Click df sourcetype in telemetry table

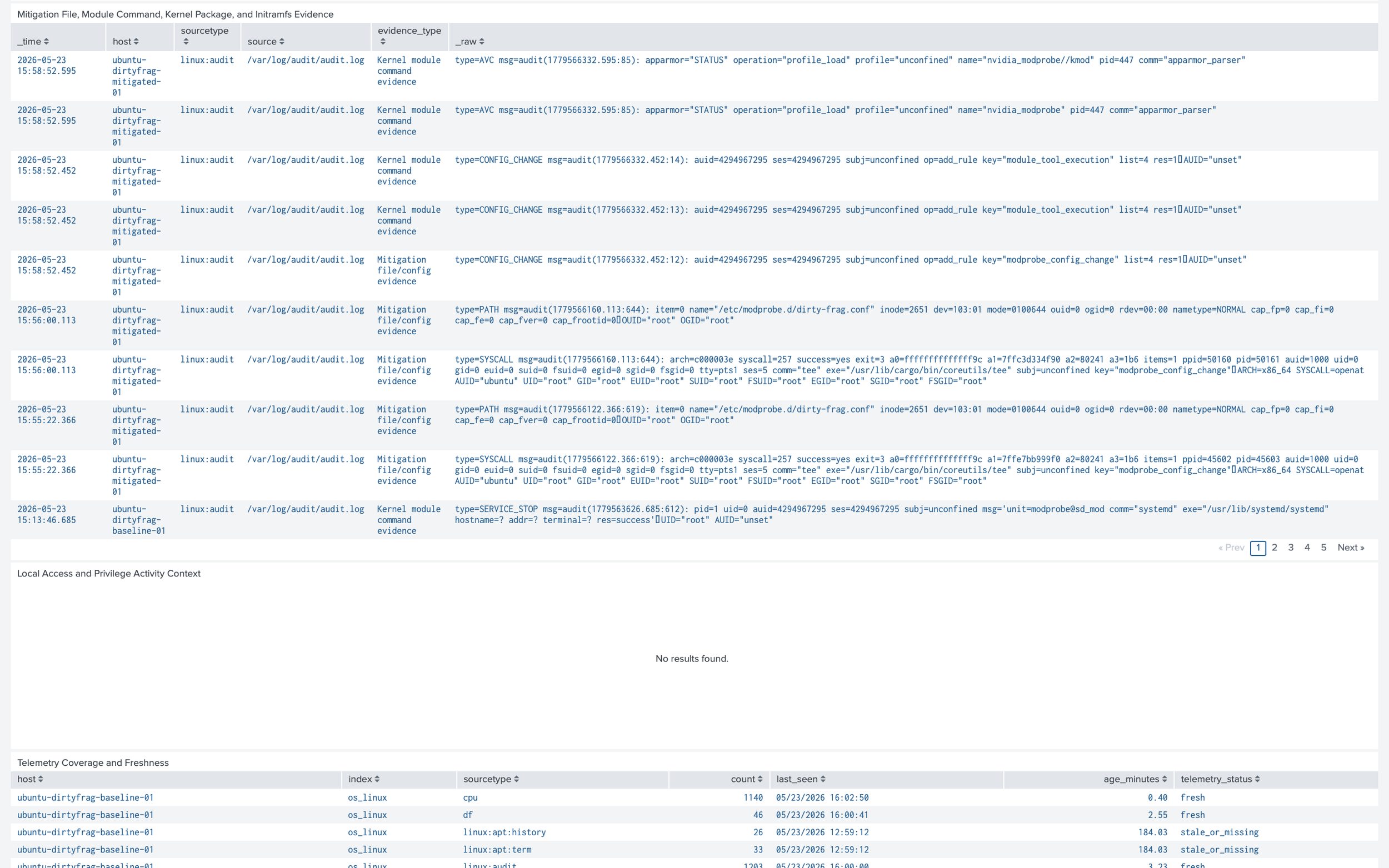pos(467,815)
